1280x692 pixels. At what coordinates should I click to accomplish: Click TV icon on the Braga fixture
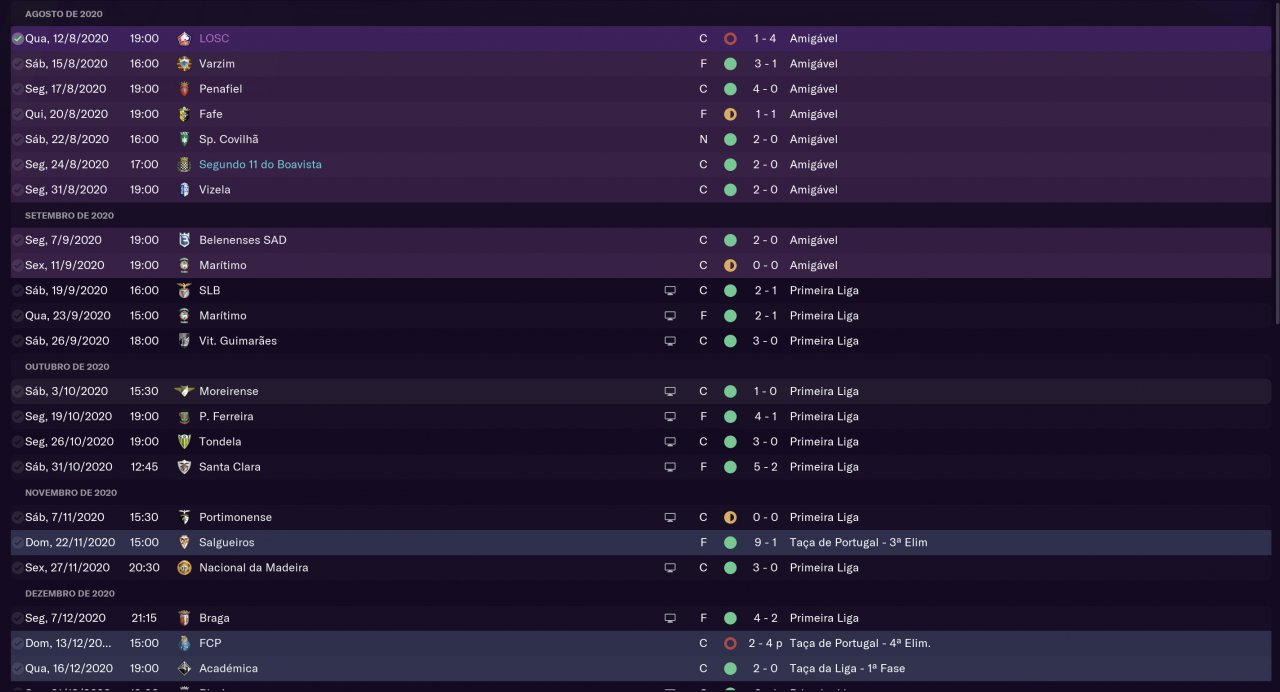[670, 618]
